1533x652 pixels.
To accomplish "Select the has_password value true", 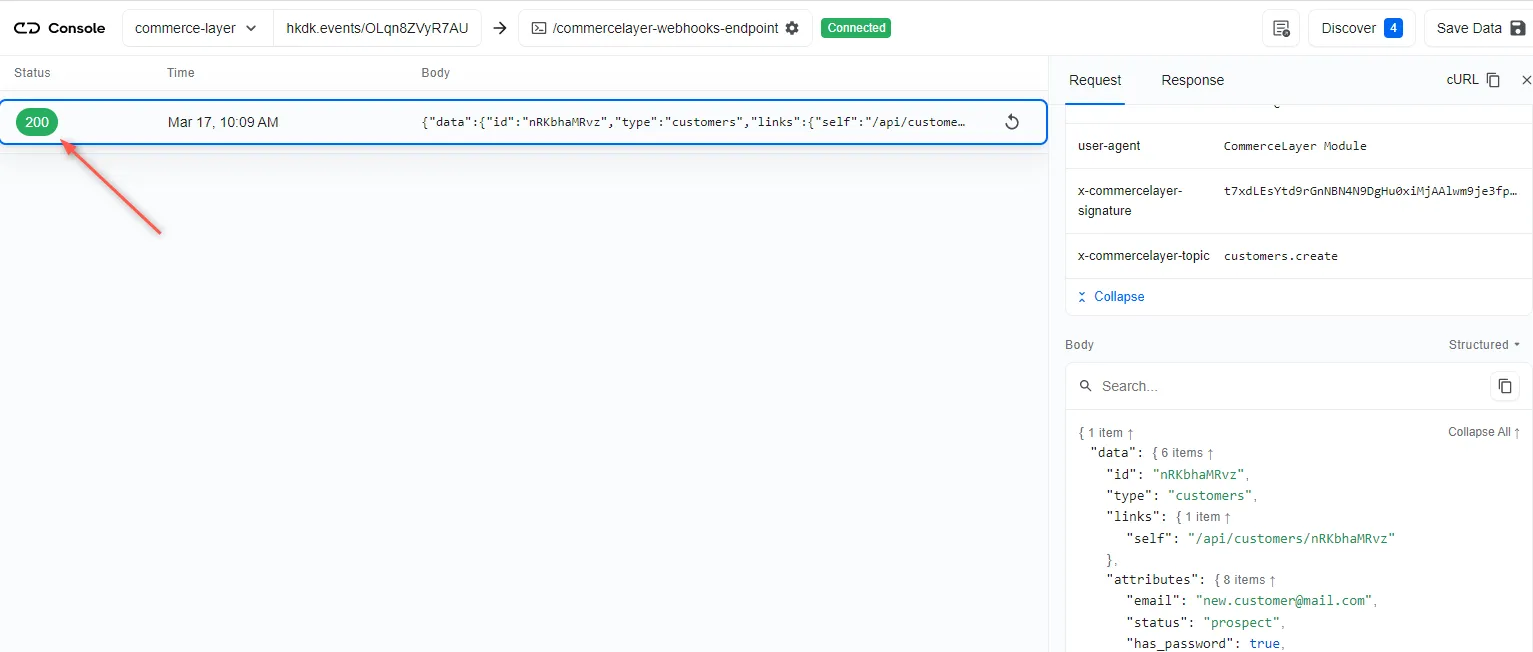I will 1264,643.
